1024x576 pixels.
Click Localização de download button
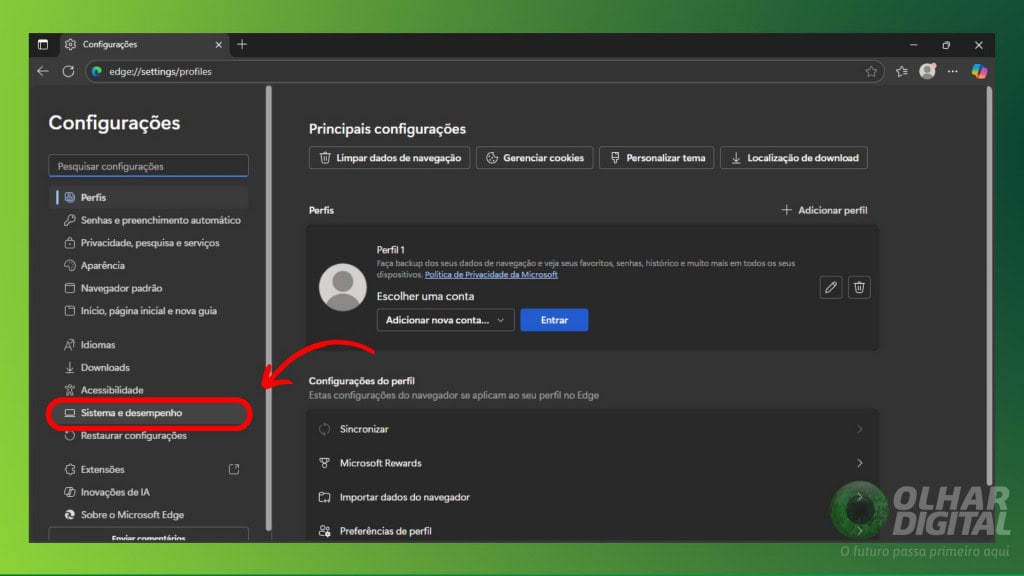(793, 158)
